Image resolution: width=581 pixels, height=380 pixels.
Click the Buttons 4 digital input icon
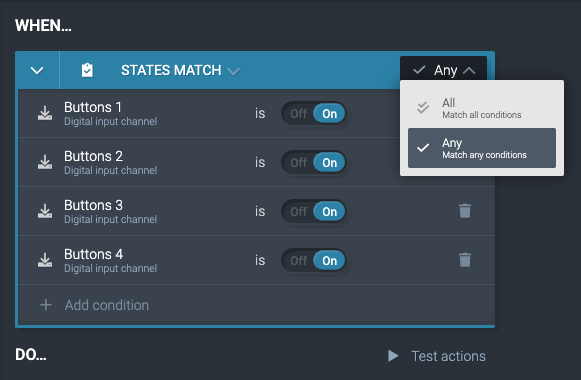tap(45, 260)
